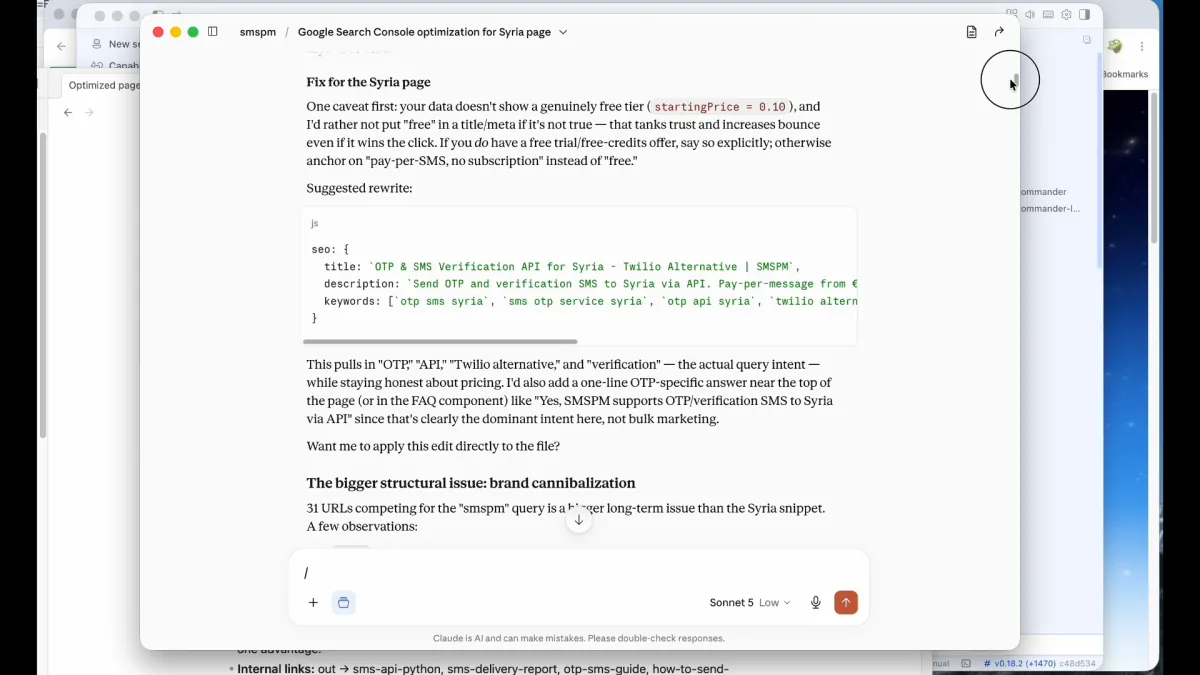Open the Sonnet 5 Low model dropdown
1200x675 pixels.
tap(750, 602)
